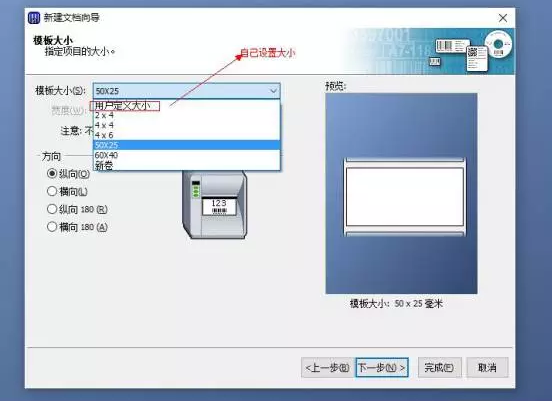Screen dimensions: 552x401
Task: Choose the 横向 180 (A) orientation option
Action: (52, 227)
